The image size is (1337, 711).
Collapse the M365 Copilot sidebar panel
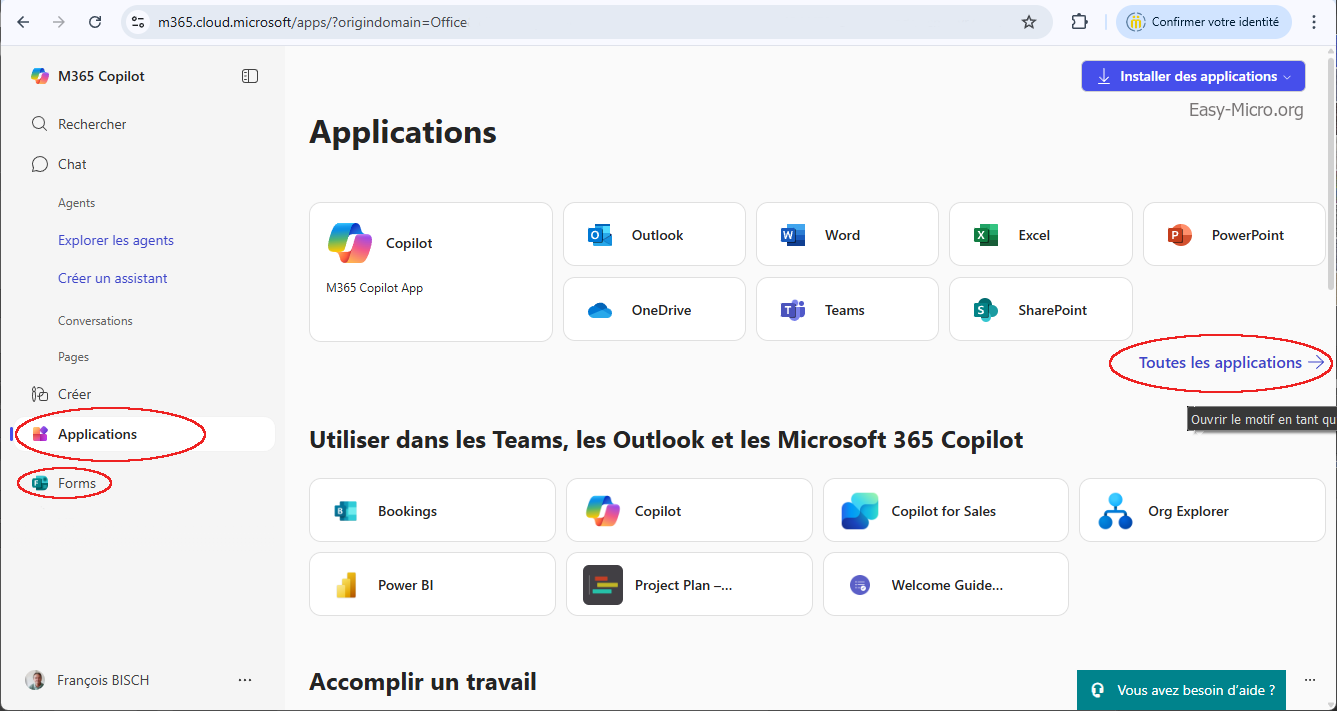pos(250,76)
